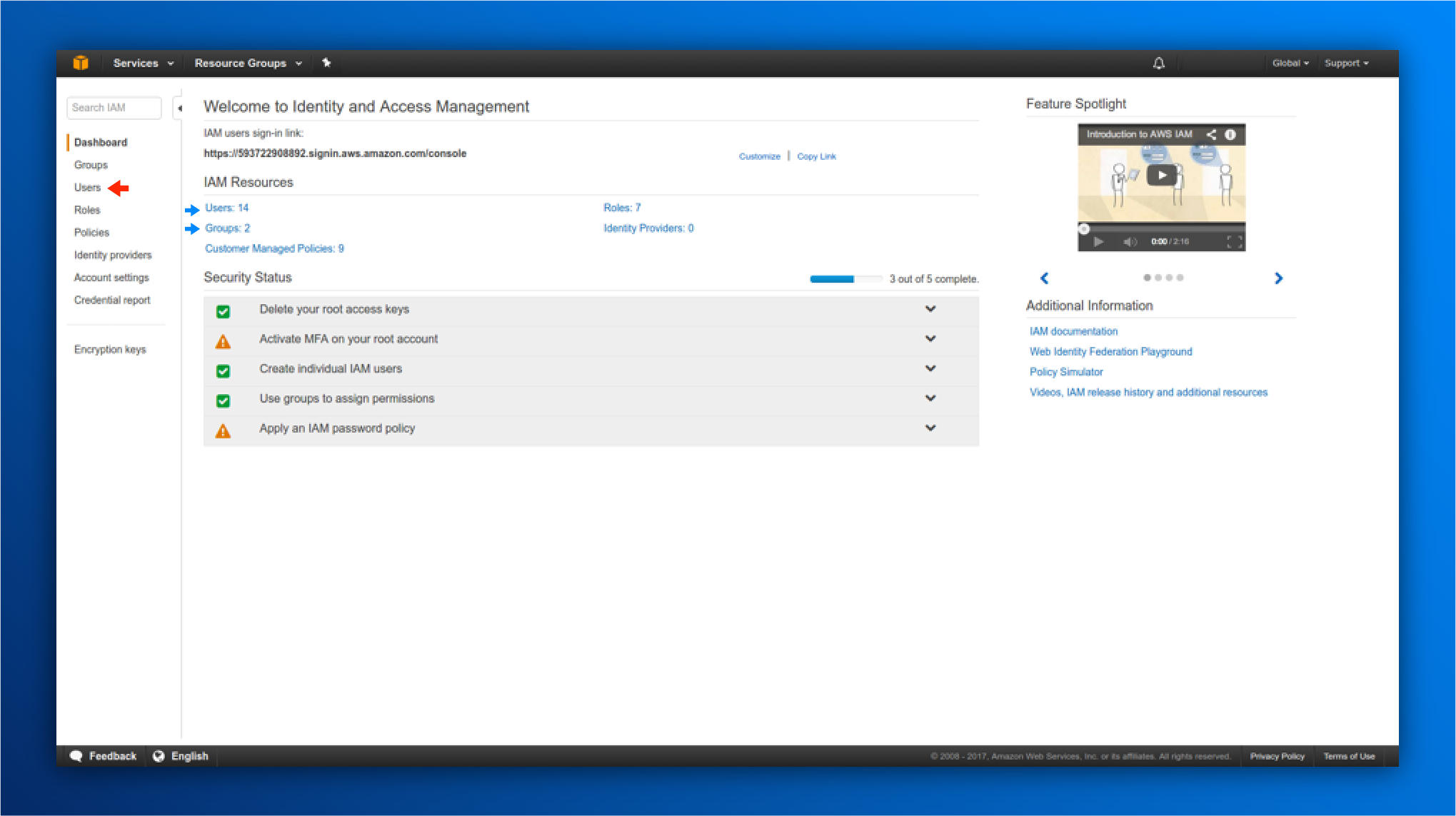
Task: Click green check beside Delete root access keys
Action: 223,311
